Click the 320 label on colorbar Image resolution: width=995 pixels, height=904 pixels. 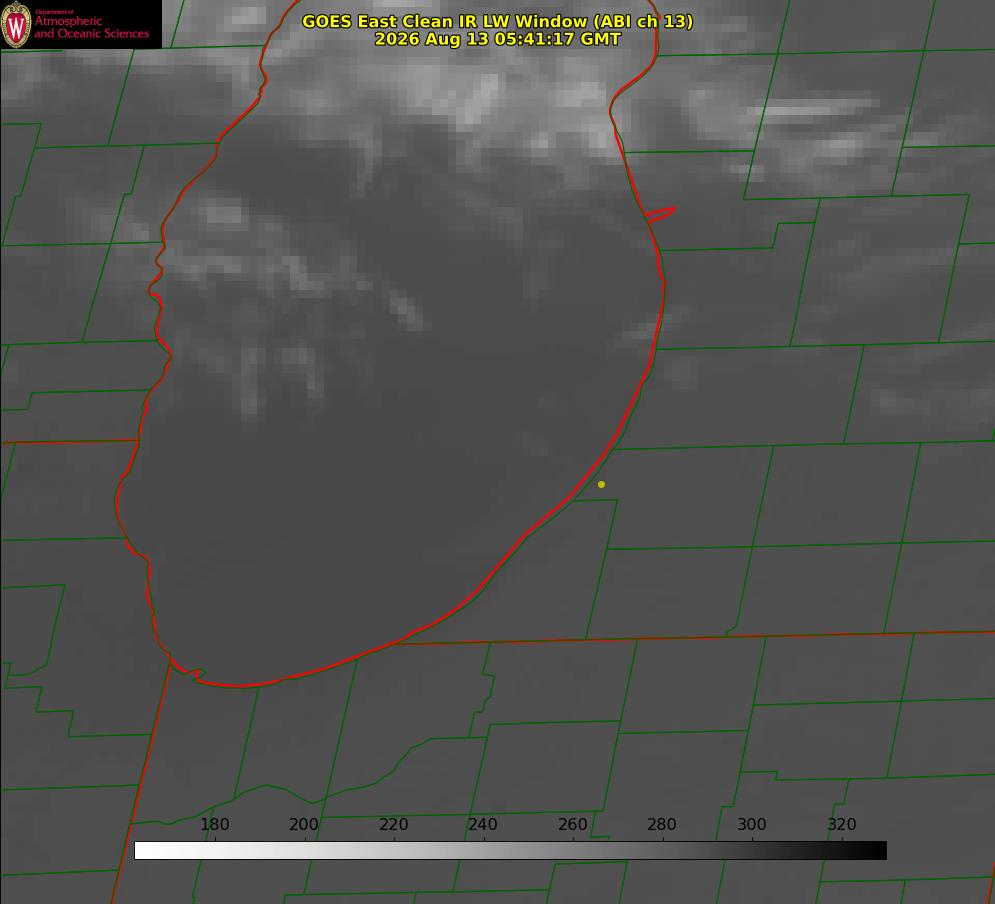pyautogui.click(x=842, y=824)
